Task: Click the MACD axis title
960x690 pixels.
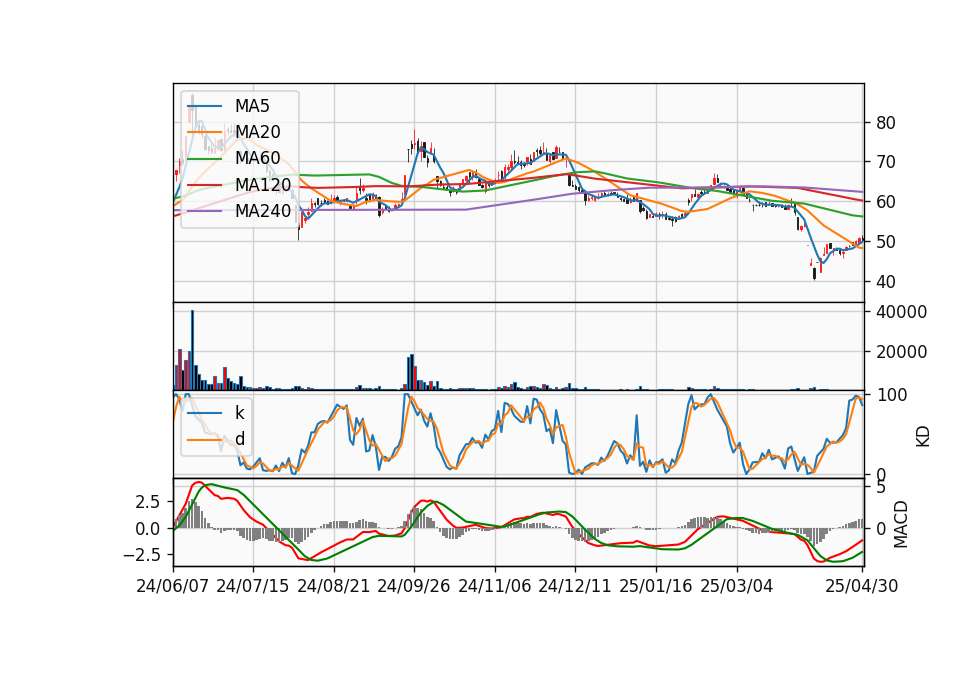Action: point(901,524)
